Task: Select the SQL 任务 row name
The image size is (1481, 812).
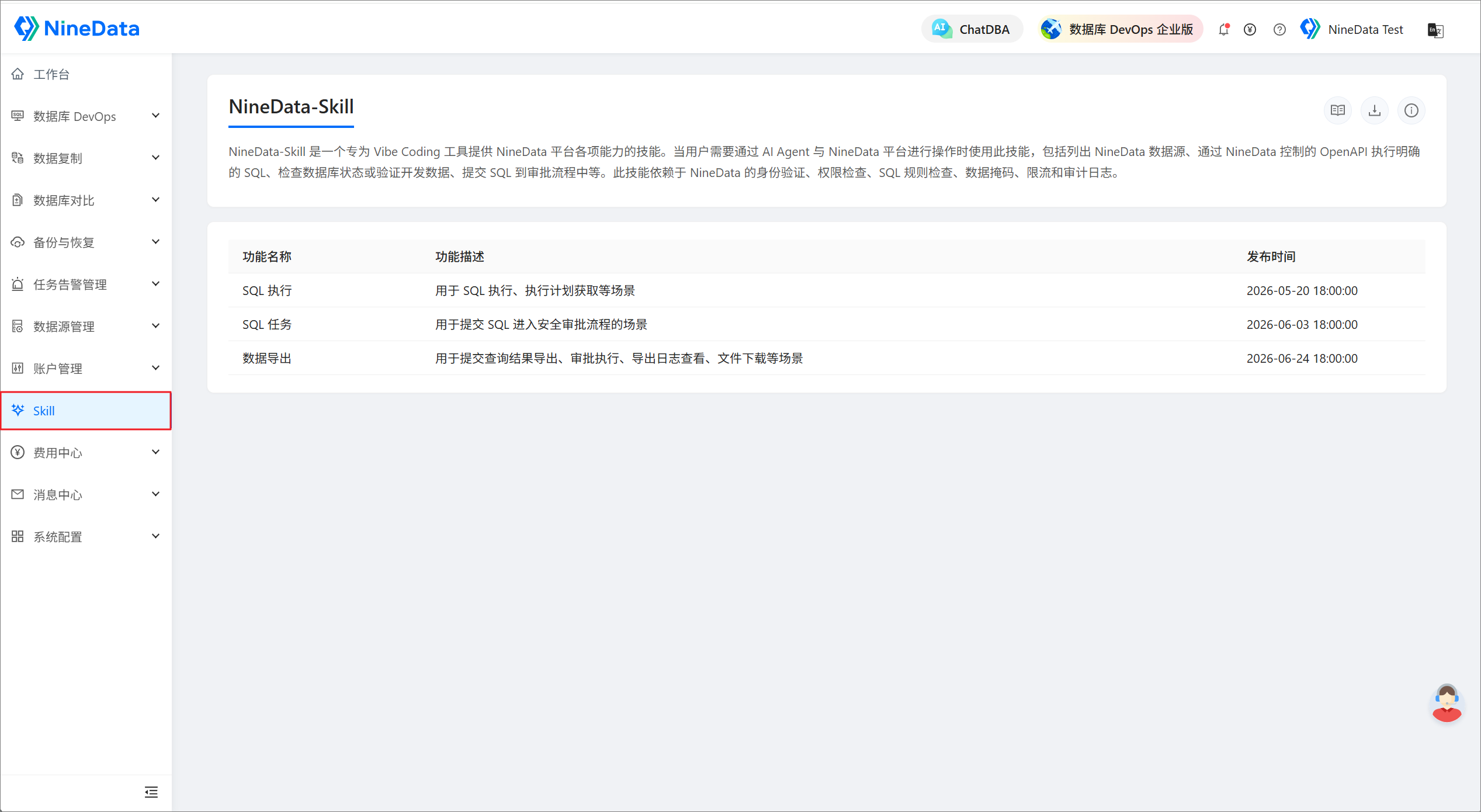Action: tap(267, 324)
